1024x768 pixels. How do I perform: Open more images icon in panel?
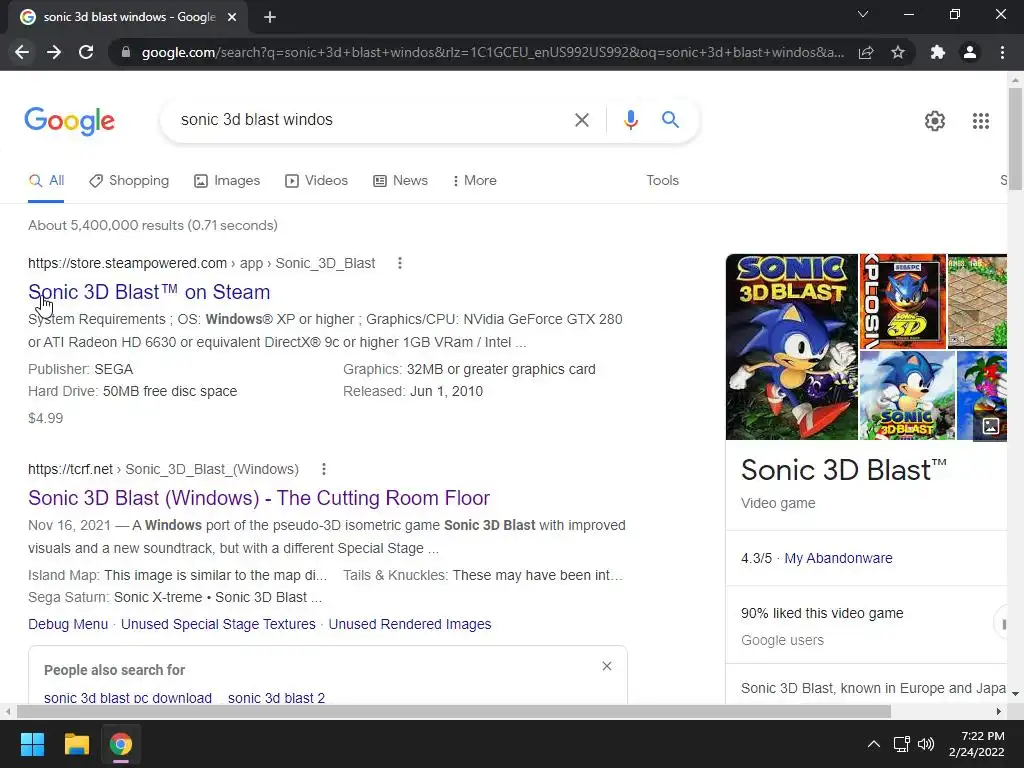[x=991, y=426]
